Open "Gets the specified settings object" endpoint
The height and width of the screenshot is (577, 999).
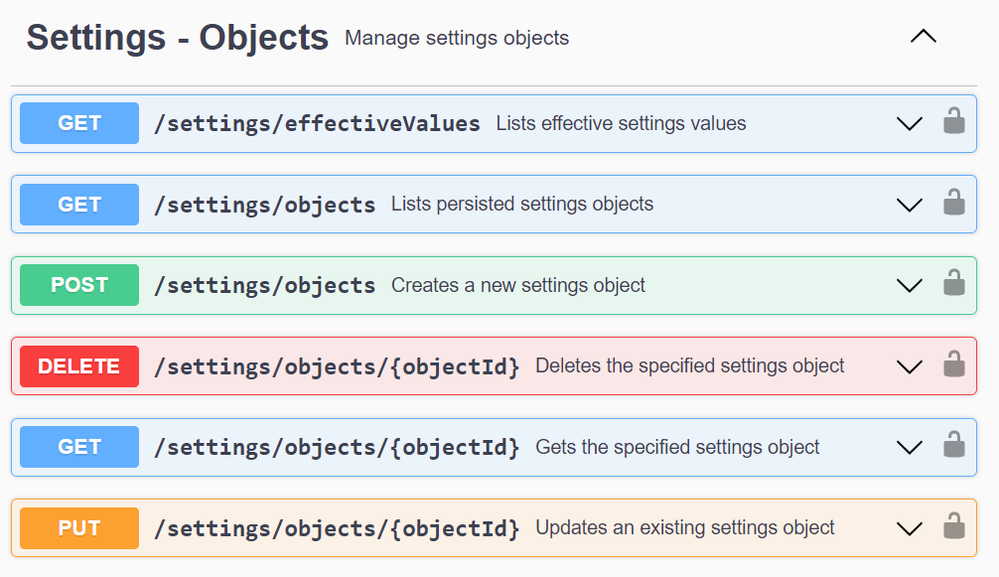pos(677,447)
